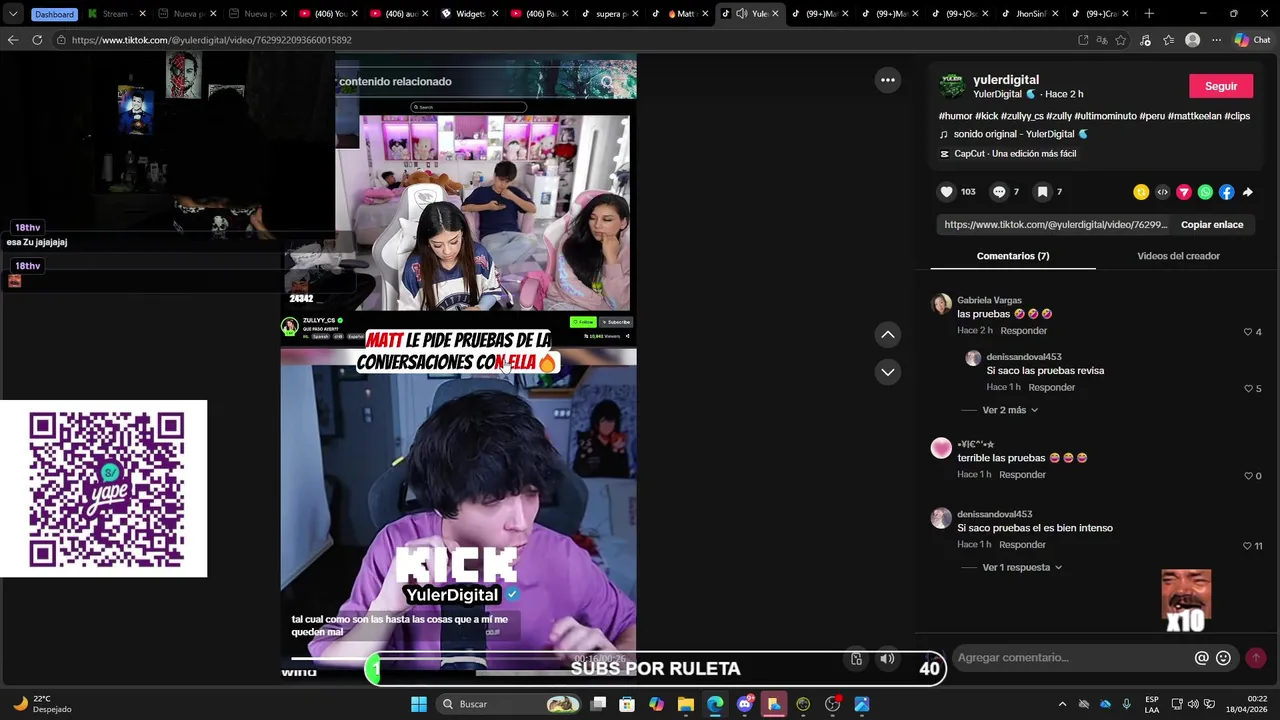Like comment 'Si saco pruebas el es bien intenso'
The width and height of the screenshot is (1280, 720).
tap(1248, 546)
